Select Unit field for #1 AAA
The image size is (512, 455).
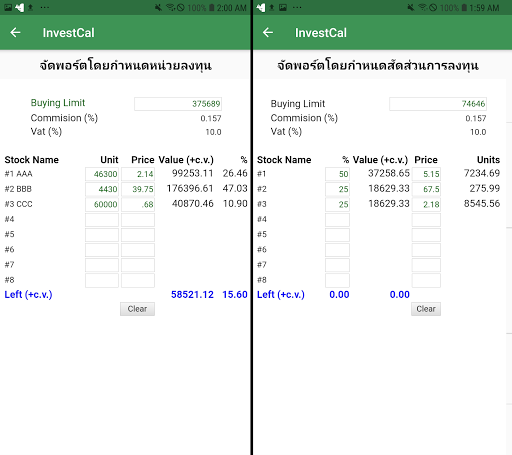point(102,174)
